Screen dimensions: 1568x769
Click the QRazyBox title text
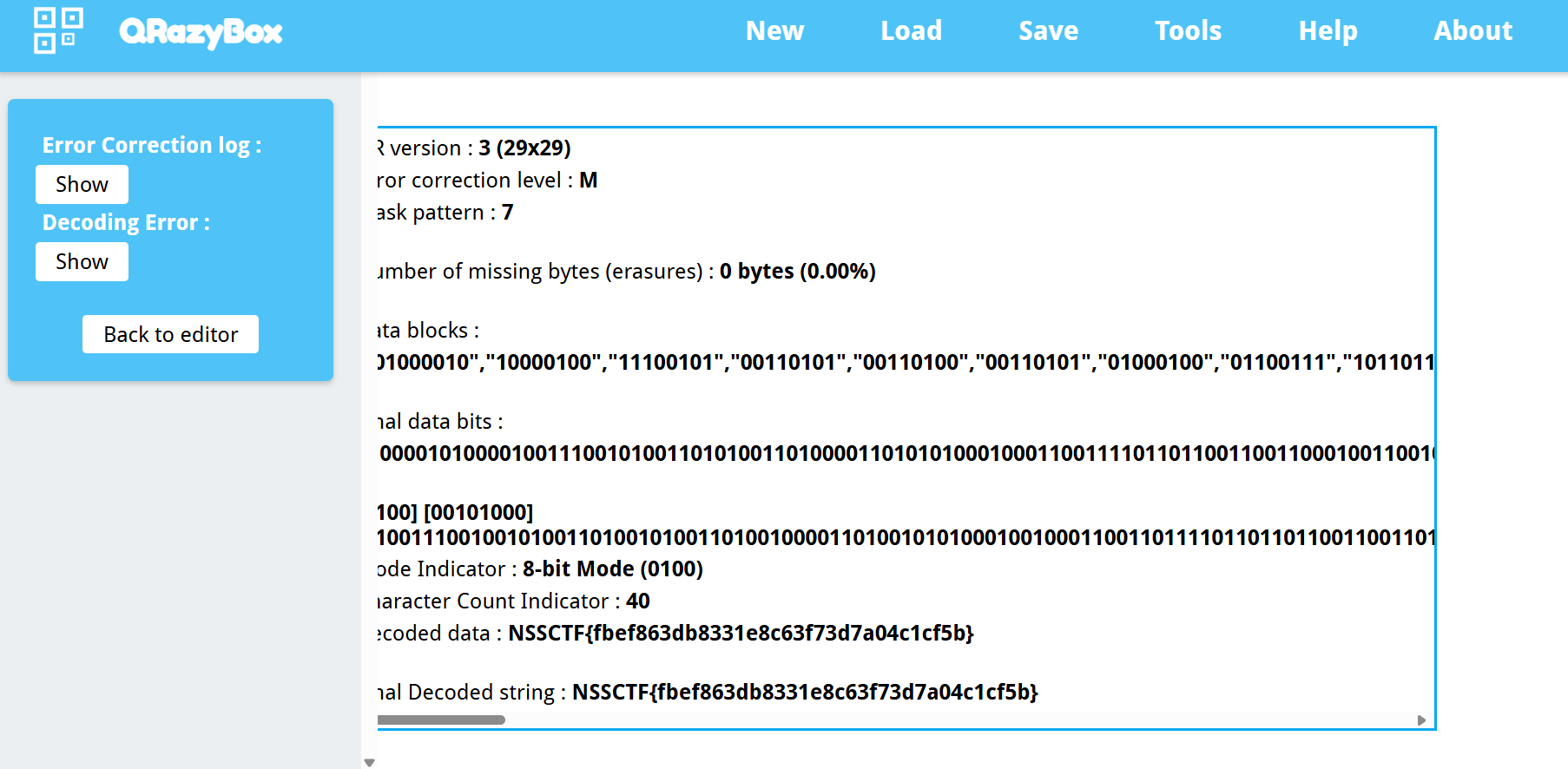tap(201, 32)
